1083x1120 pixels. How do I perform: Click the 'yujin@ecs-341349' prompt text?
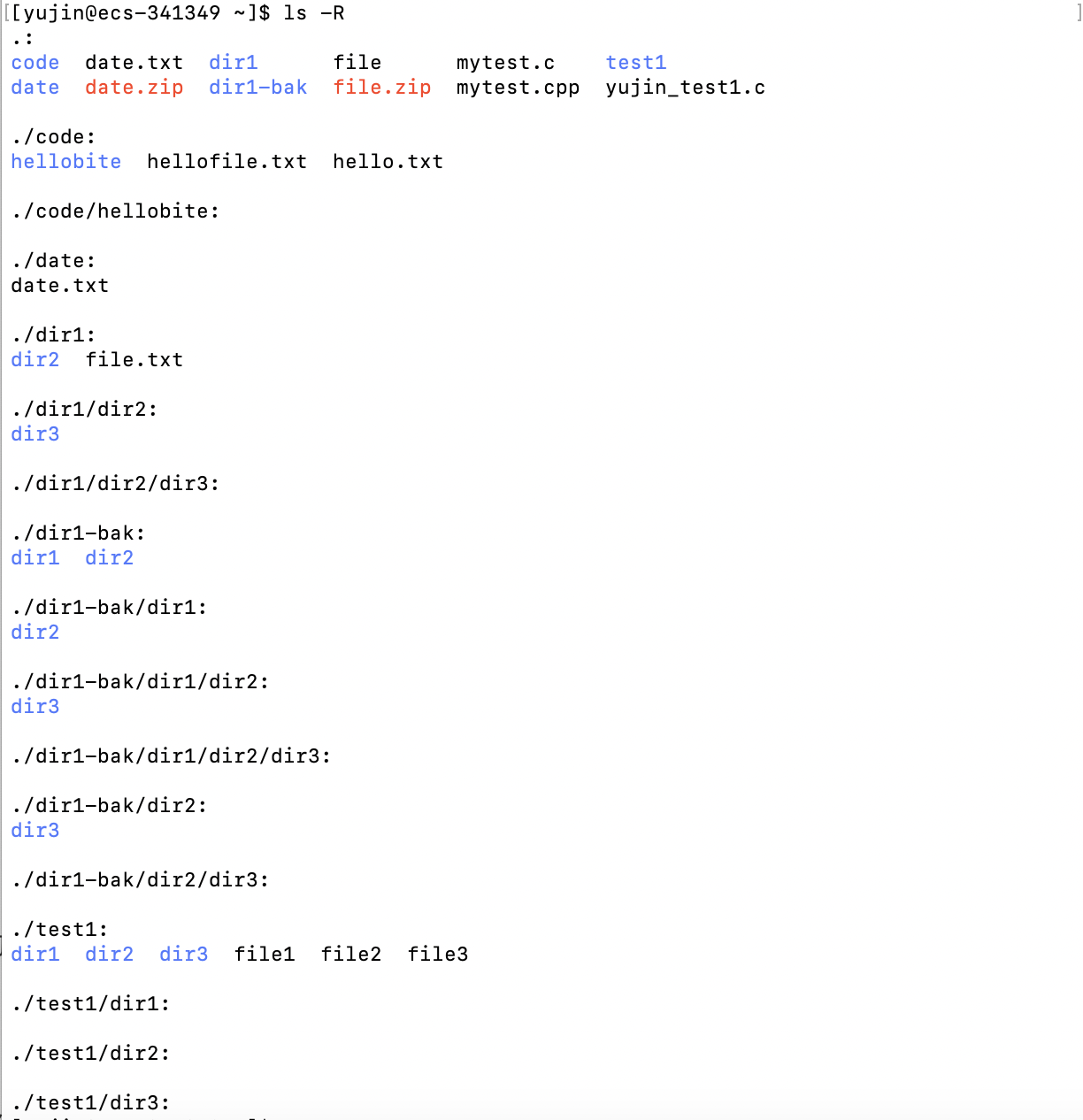122,13
